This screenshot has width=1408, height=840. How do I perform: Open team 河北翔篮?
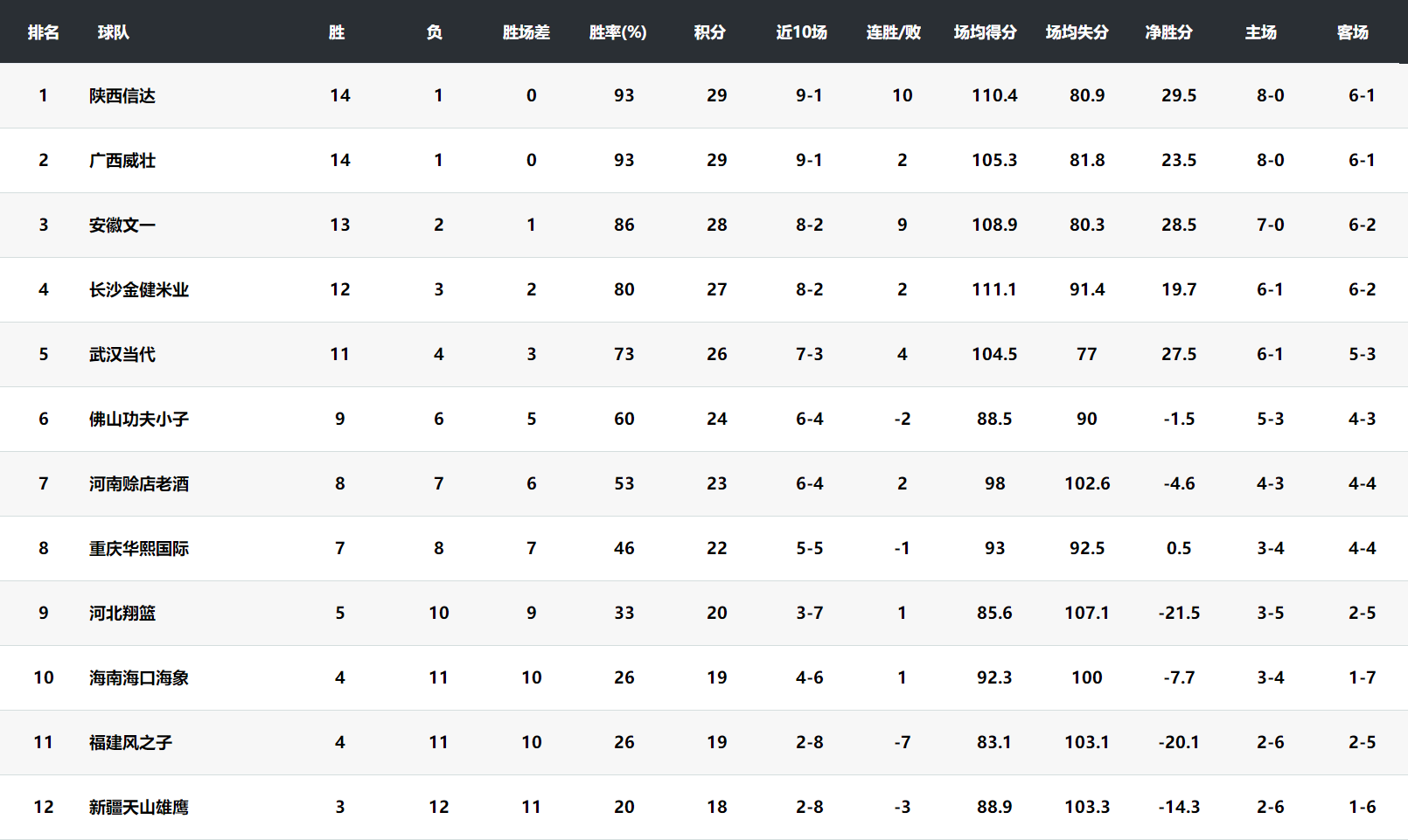122,614
